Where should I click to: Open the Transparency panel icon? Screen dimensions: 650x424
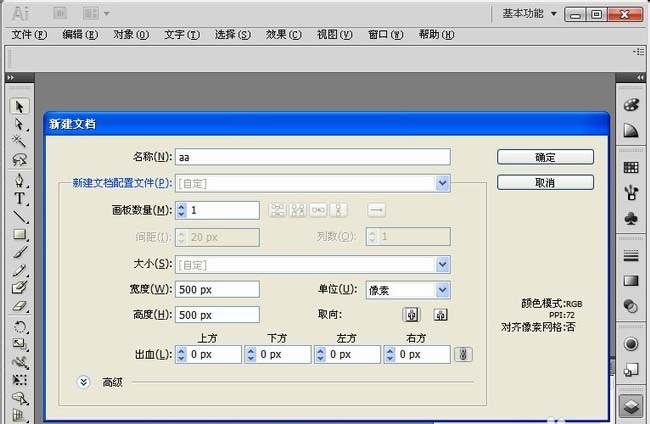click(631, 307)
